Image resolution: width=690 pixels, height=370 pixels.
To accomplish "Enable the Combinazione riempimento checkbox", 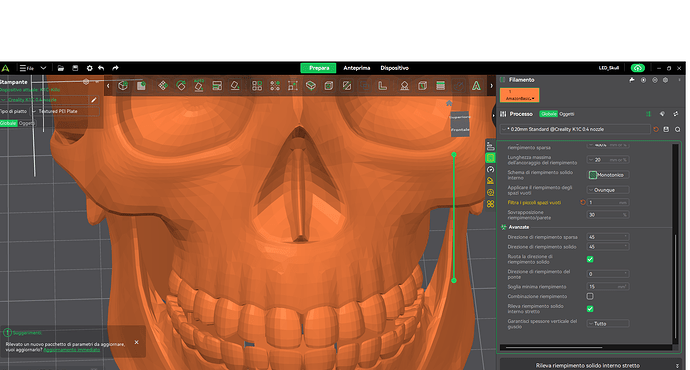I will pos(590,296).
